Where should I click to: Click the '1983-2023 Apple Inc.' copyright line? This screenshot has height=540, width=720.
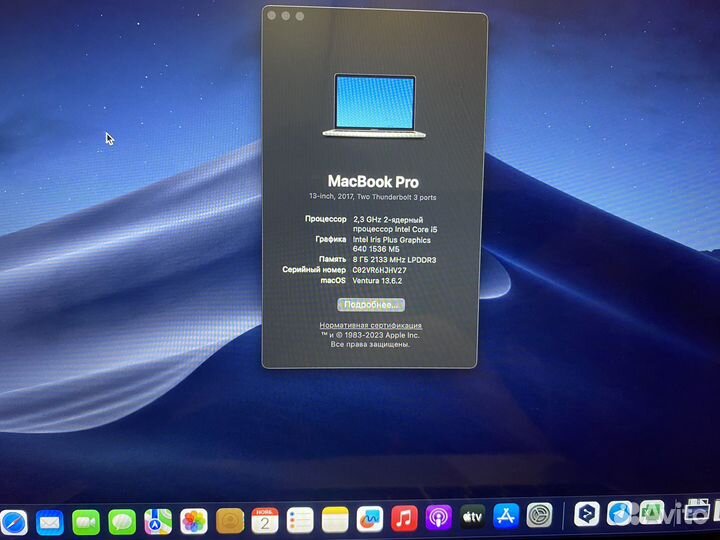tap(370, 335)
